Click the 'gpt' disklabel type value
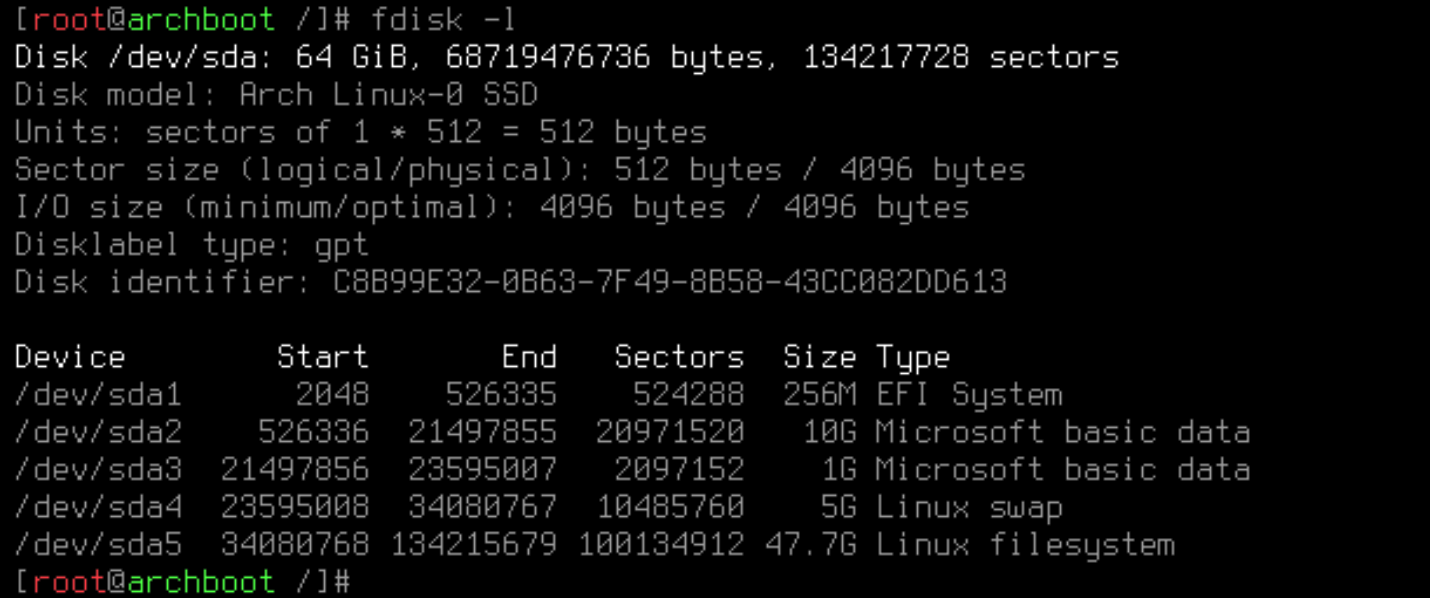 (x=341, y=245)
